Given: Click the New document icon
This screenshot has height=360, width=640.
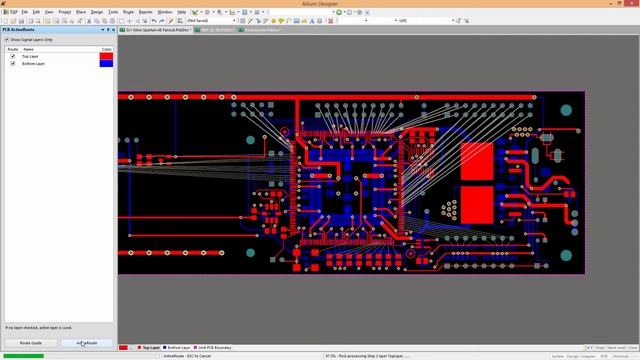Looking at the screenshot, I should tap(5, 21).
